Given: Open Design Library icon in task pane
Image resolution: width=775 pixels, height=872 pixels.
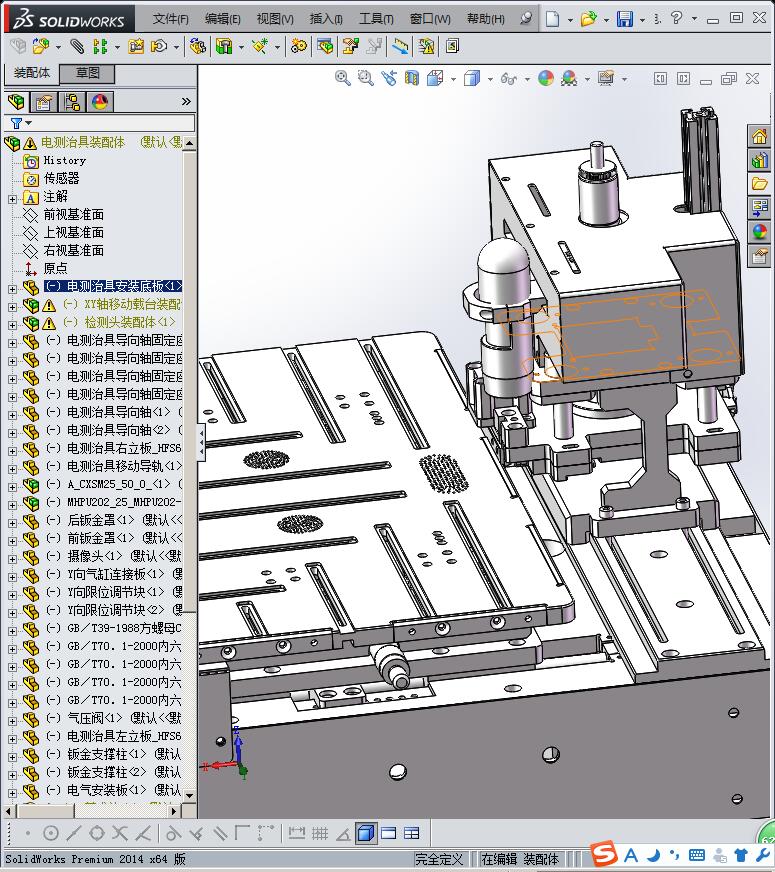Looking at the screenshot, I should tap(759, 161).
